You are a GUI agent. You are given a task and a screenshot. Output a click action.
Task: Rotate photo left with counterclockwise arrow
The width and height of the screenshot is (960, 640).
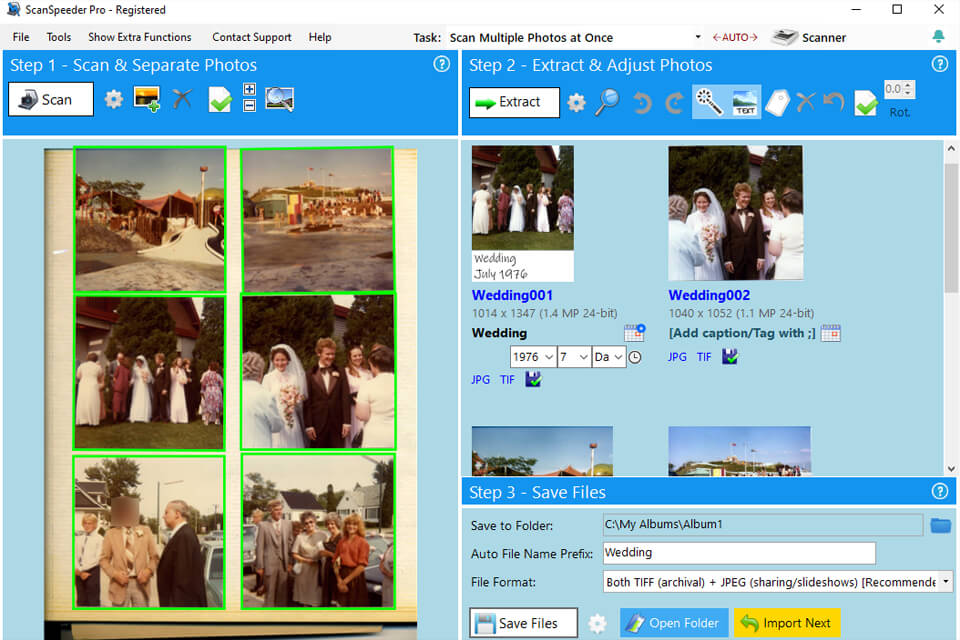pos(642,102)
